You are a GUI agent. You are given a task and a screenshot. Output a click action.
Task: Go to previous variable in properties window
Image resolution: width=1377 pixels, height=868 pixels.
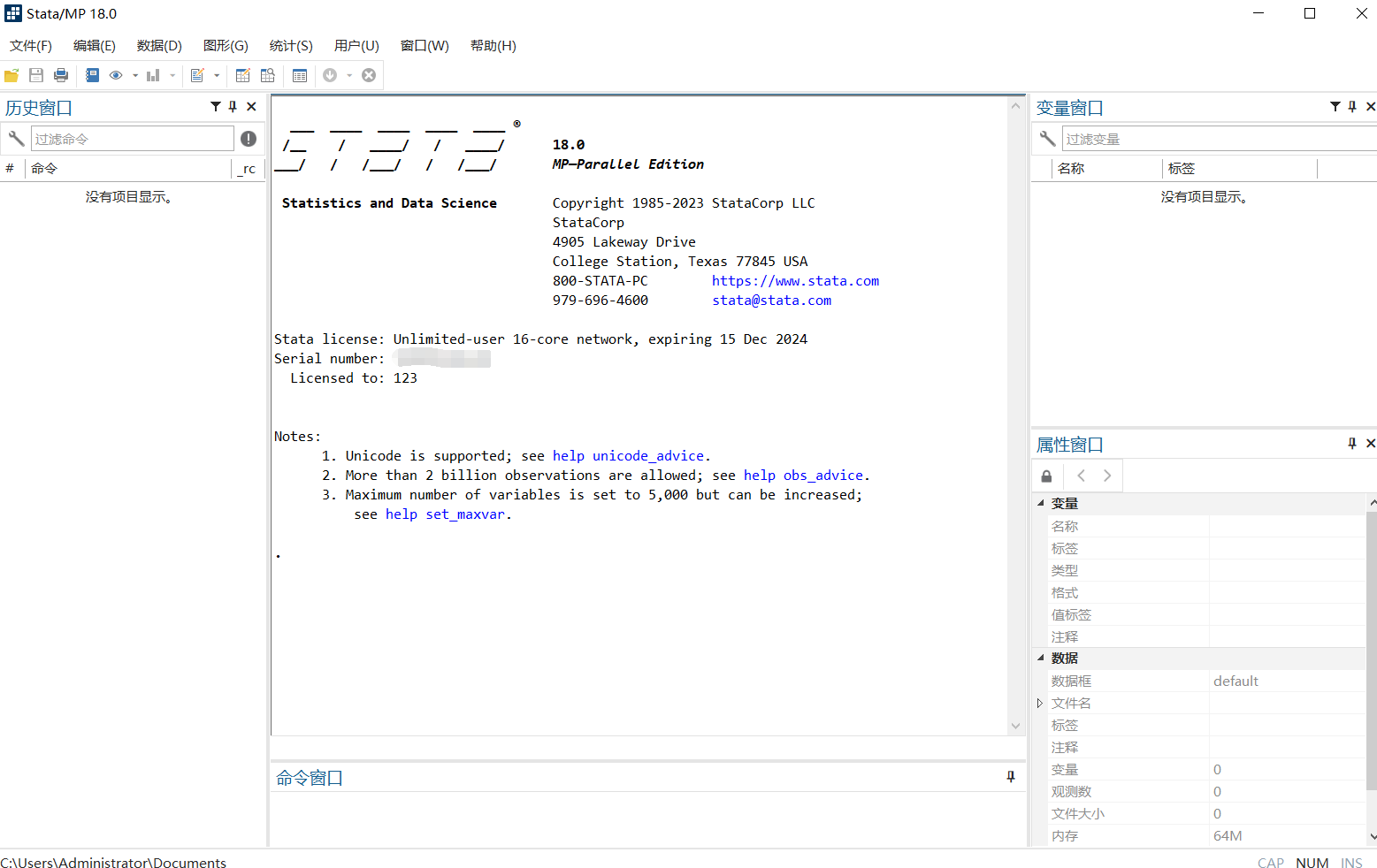click(1081, 476)
